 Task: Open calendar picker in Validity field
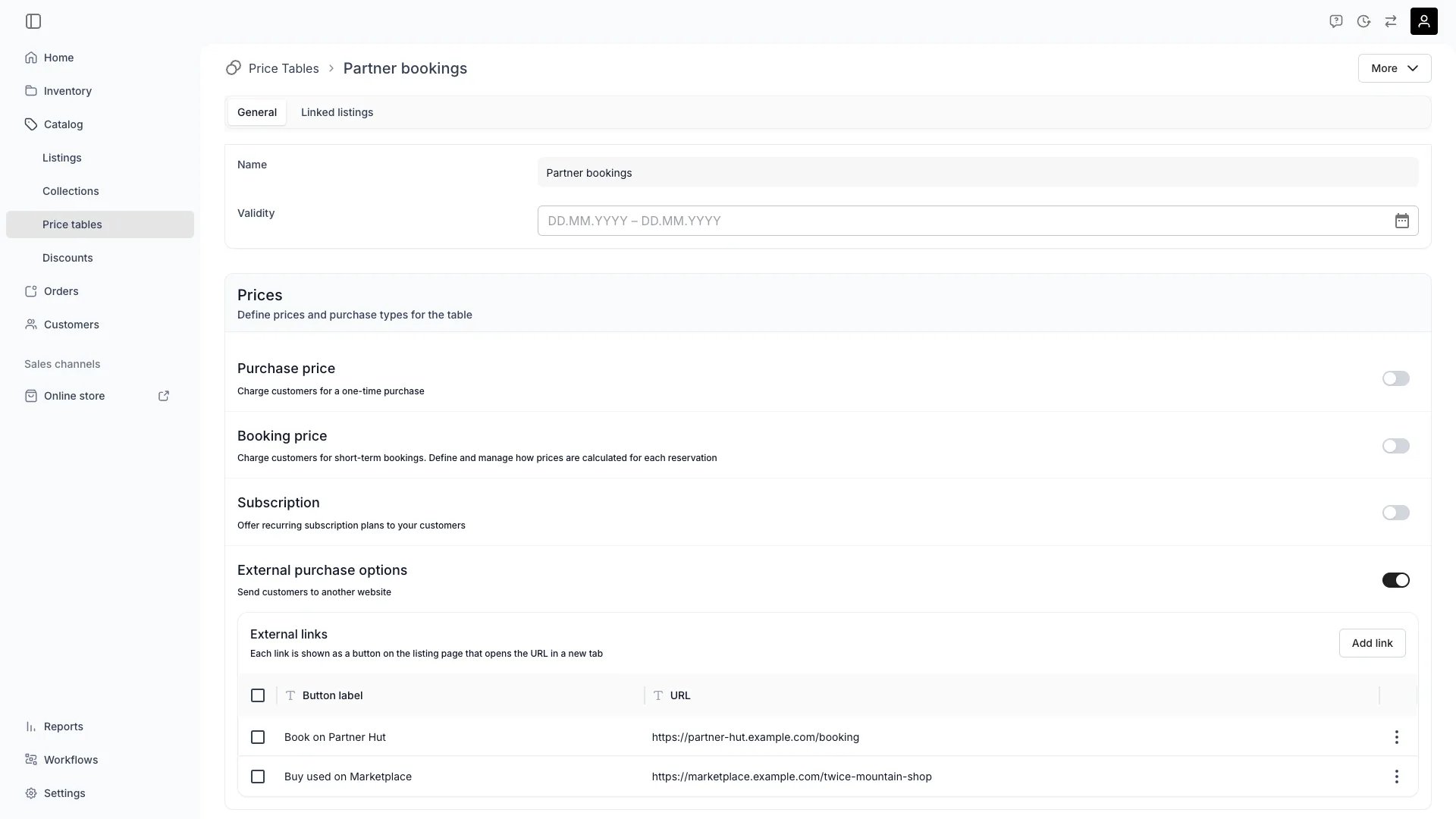pos(1402,221)
